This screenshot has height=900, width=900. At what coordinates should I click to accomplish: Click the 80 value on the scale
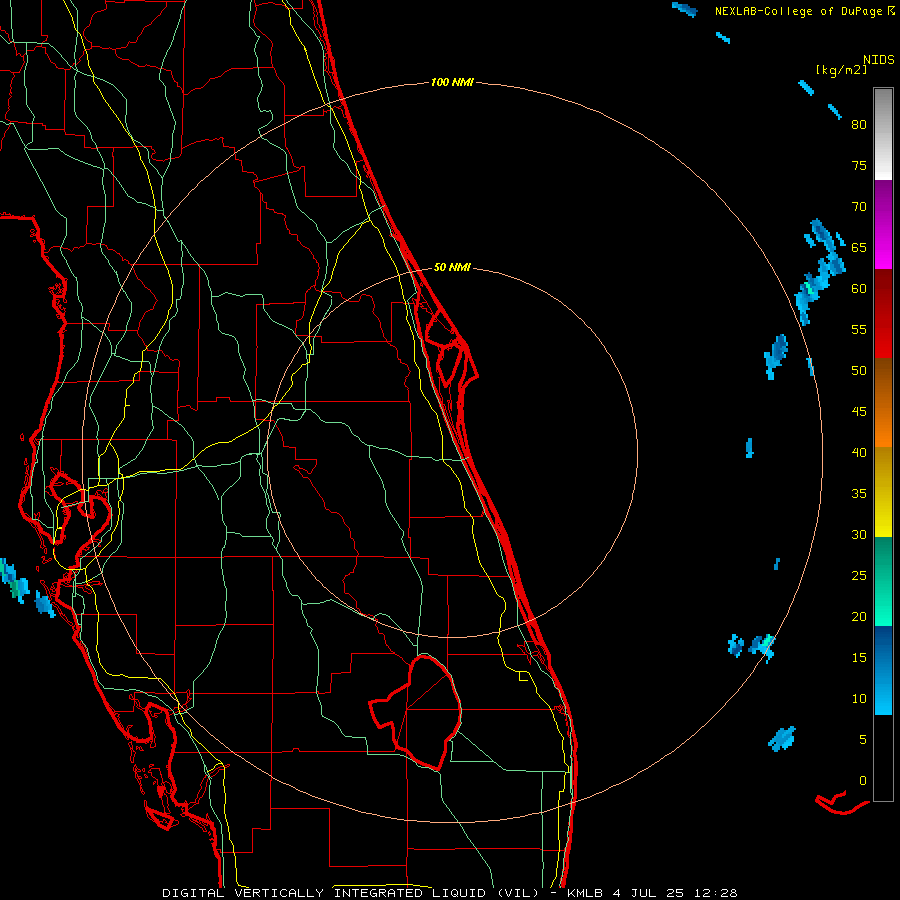pyautogui.click(x=859, y=125)
